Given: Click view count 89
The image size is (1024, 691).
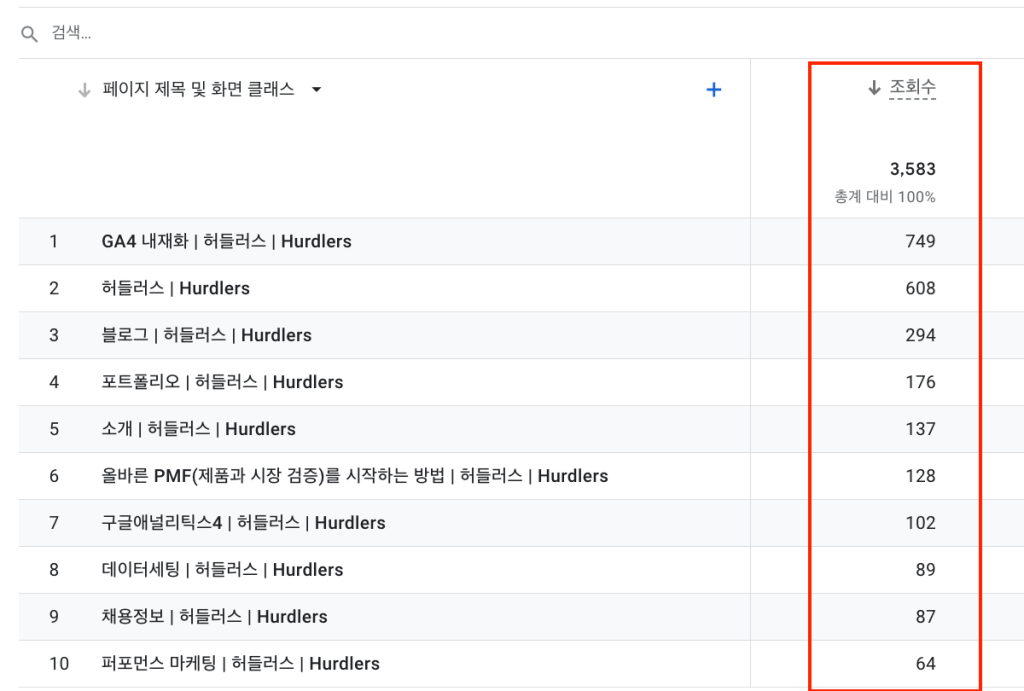Looking at the screenshot, I should click(925, 570).
